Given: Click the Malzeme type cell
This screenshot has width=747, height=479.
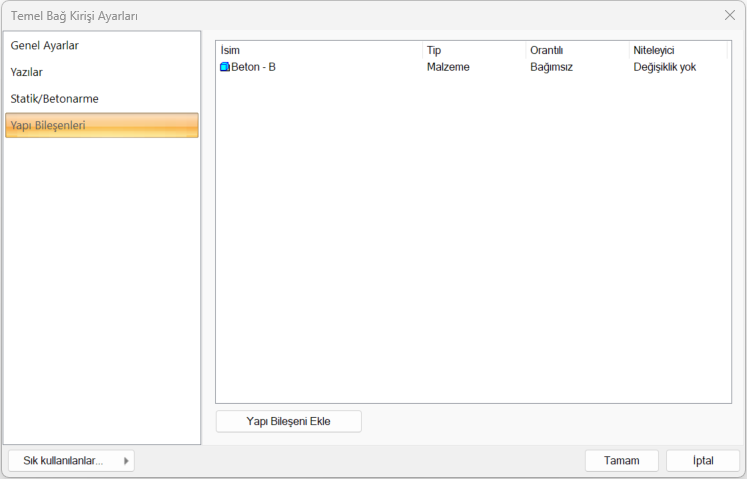Looking at the screenshot, I should pos(448,67).
